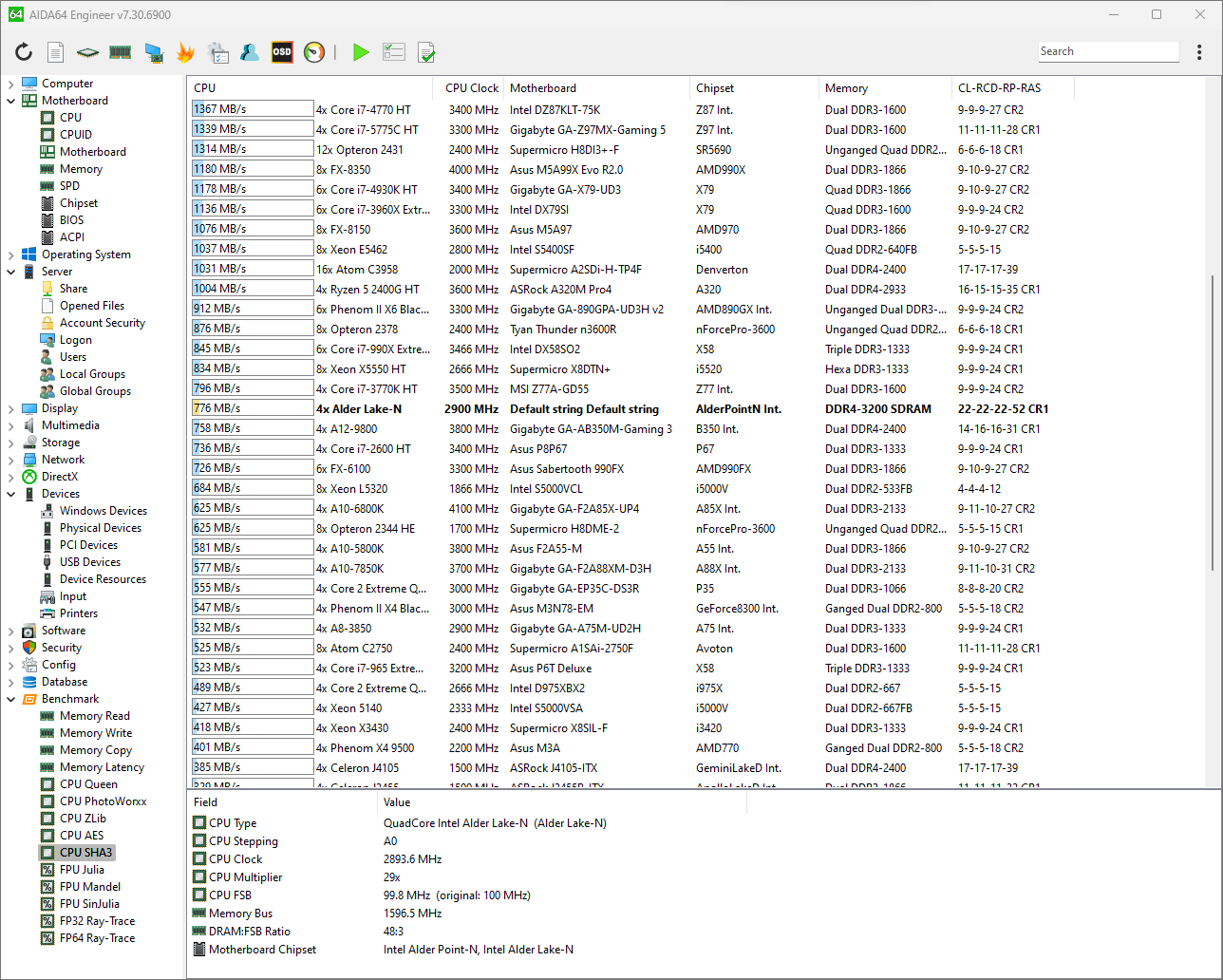Open the OSD panel icon
1223x980 pixels.
click(282, 52)
